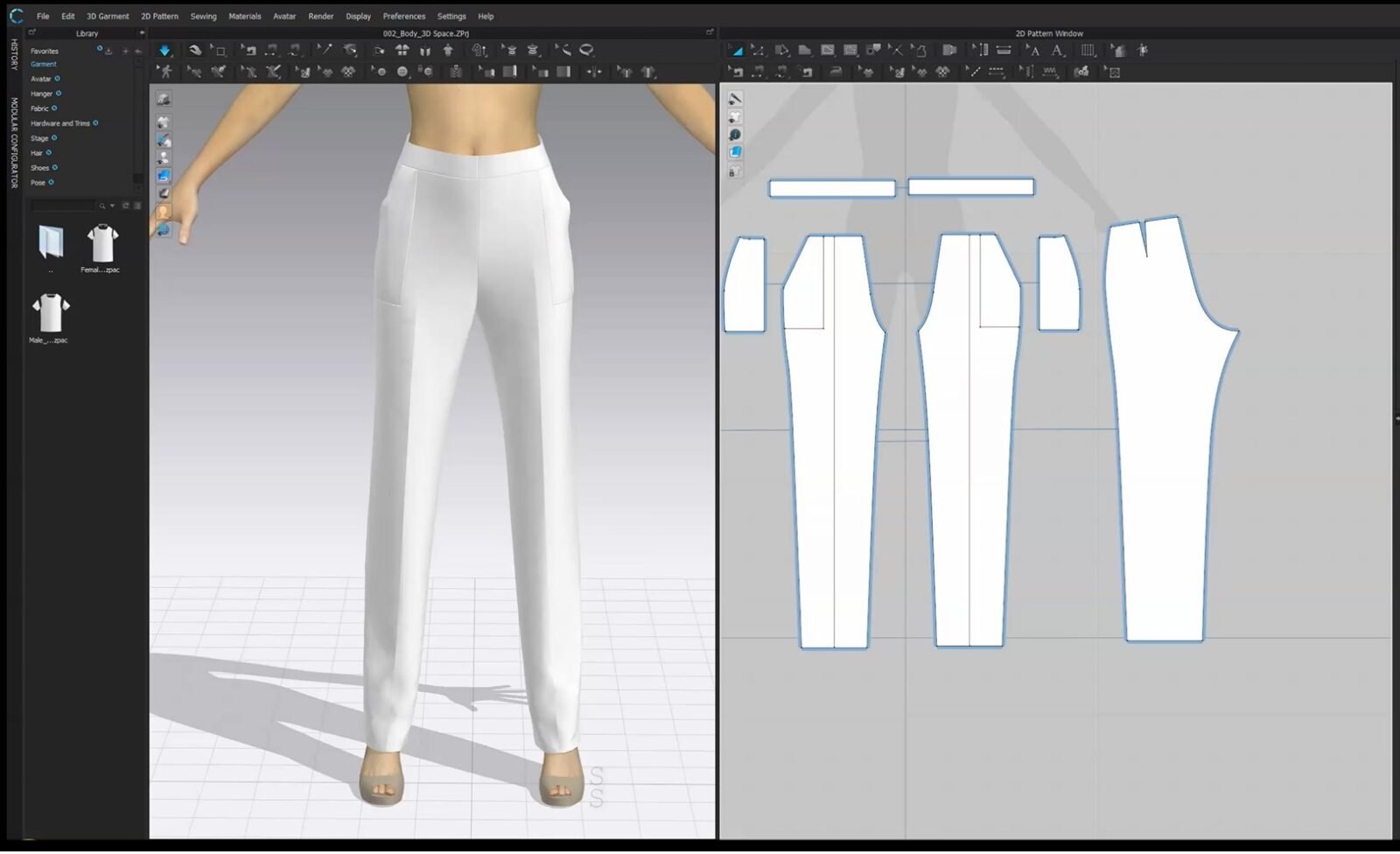Viewport: 1400px width, 854px height.
Task: Open the Sewing menu
Action: 203,16
